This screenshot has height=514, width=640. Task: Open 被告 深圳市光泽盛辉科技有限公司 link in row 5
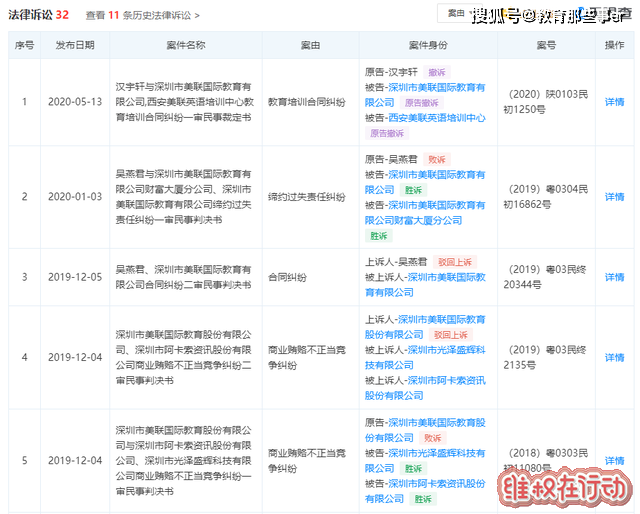(x=425, y=461)
